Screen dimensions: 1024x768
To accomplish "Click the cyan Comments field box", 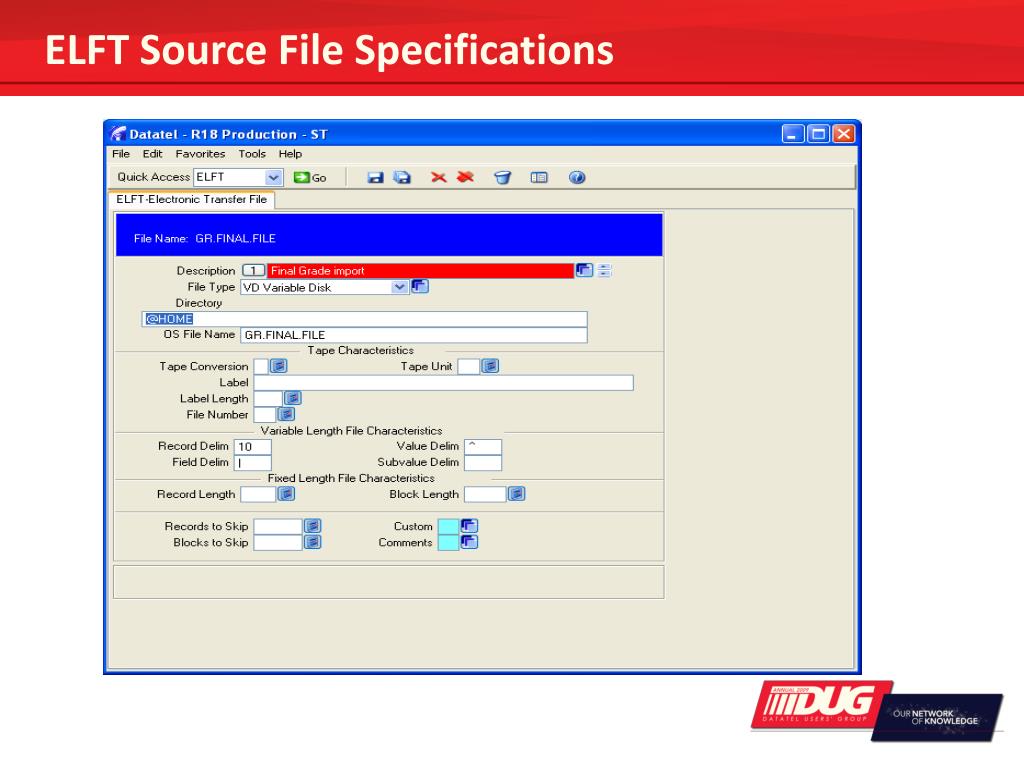I will click(448, 542).
